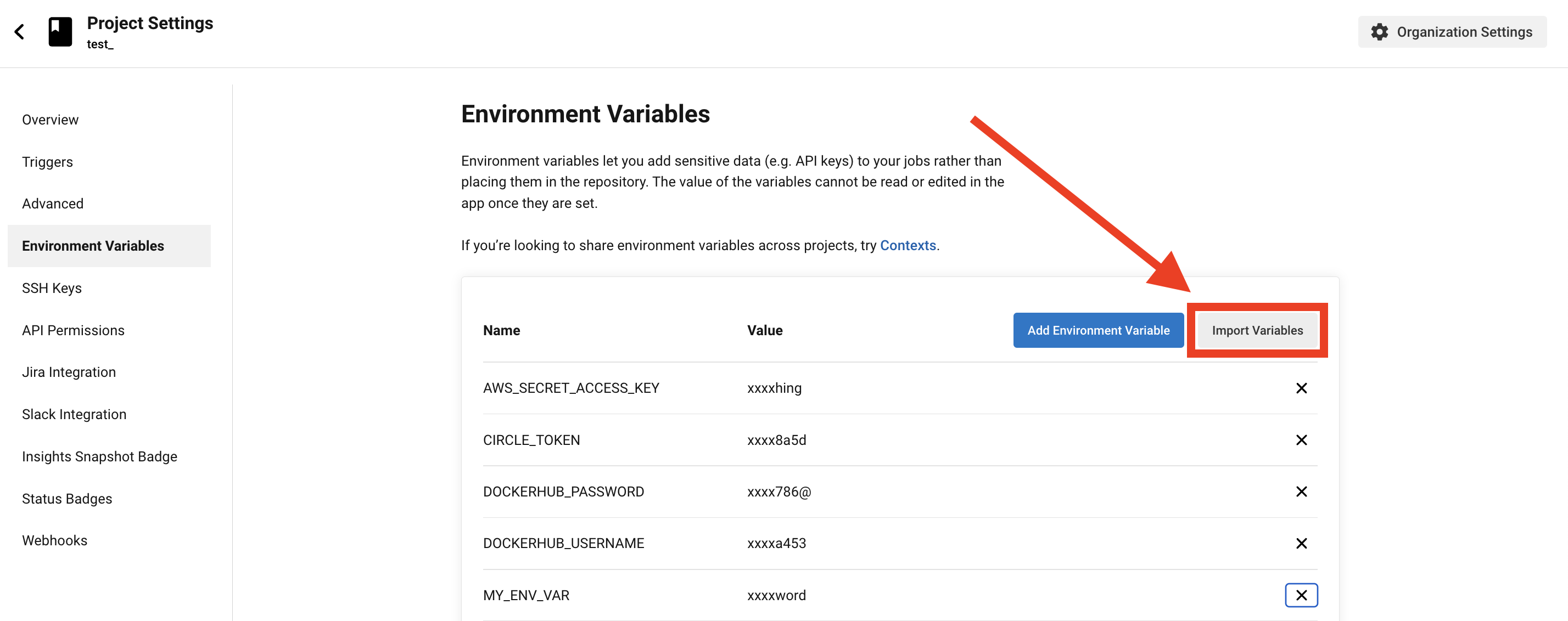Remove the DOCKERHUB_USERNAME variable
This screenshot has height=621, width=1568.
pos(1301,543)
